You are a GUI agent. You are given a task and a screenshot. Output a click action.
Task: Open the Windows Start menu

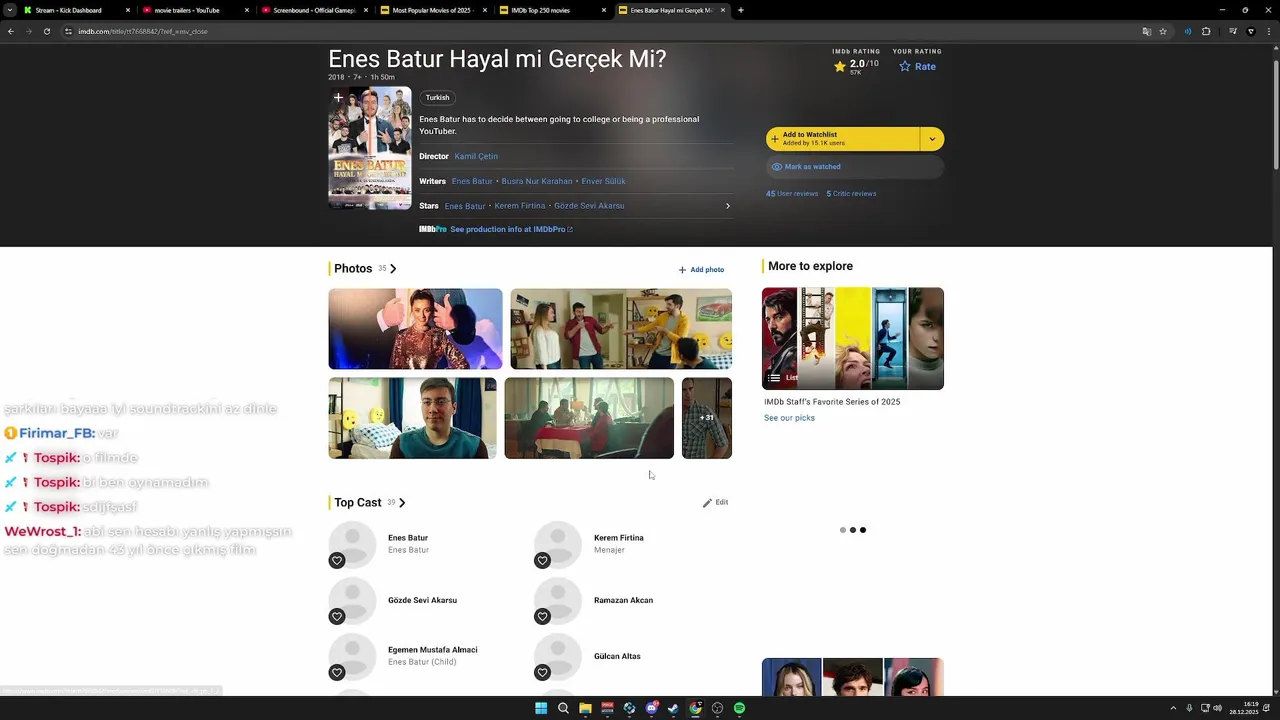[x=541, y=708]
